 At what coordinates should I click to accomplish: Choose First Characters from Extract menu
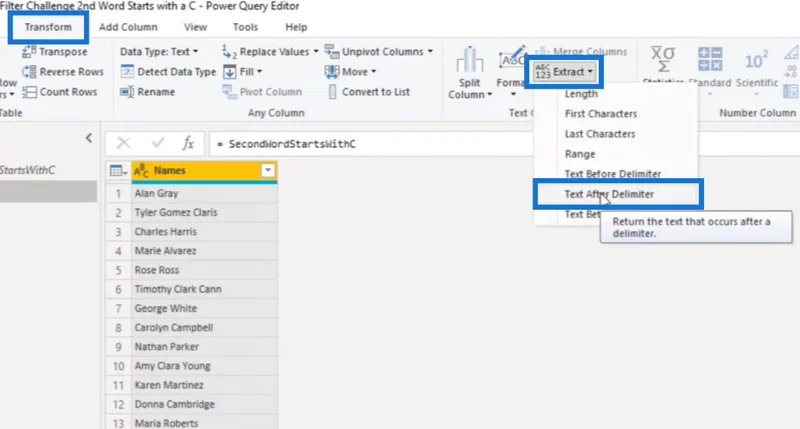[601, 114]
